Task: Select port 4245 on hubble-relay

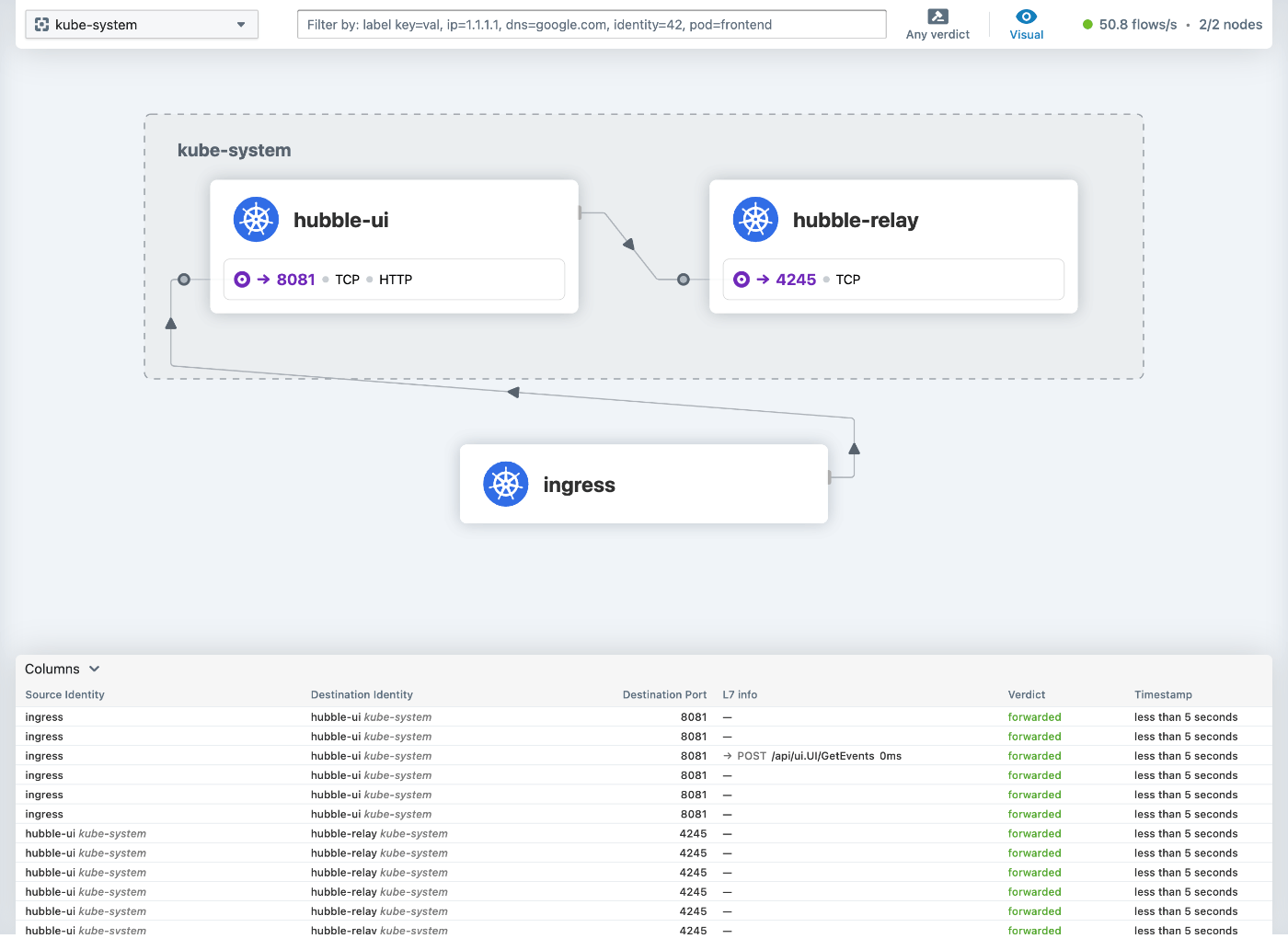Action: click(x=796, y=280)
